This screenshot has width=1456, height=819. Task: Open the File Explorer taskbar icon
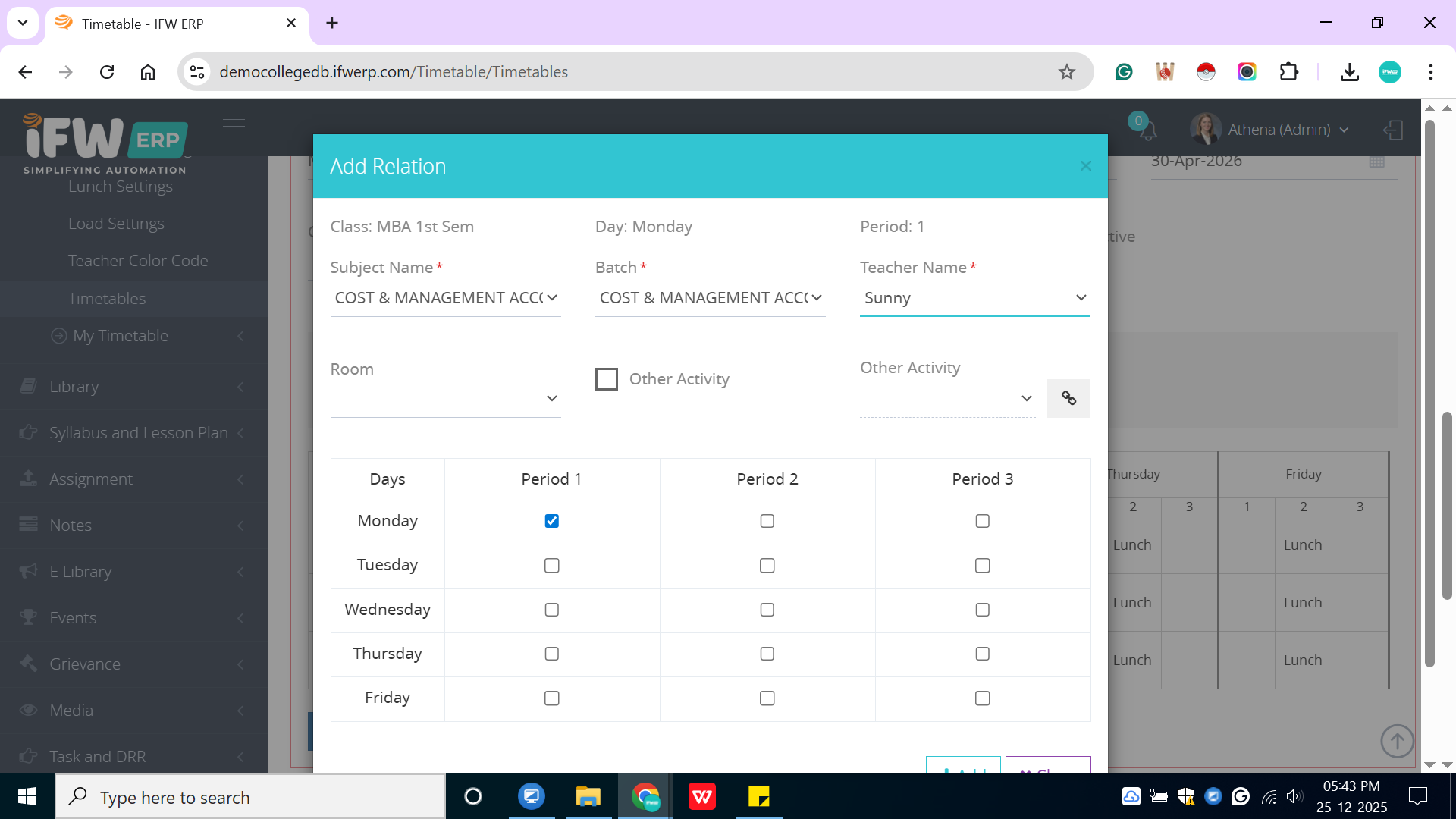(588, 797)
